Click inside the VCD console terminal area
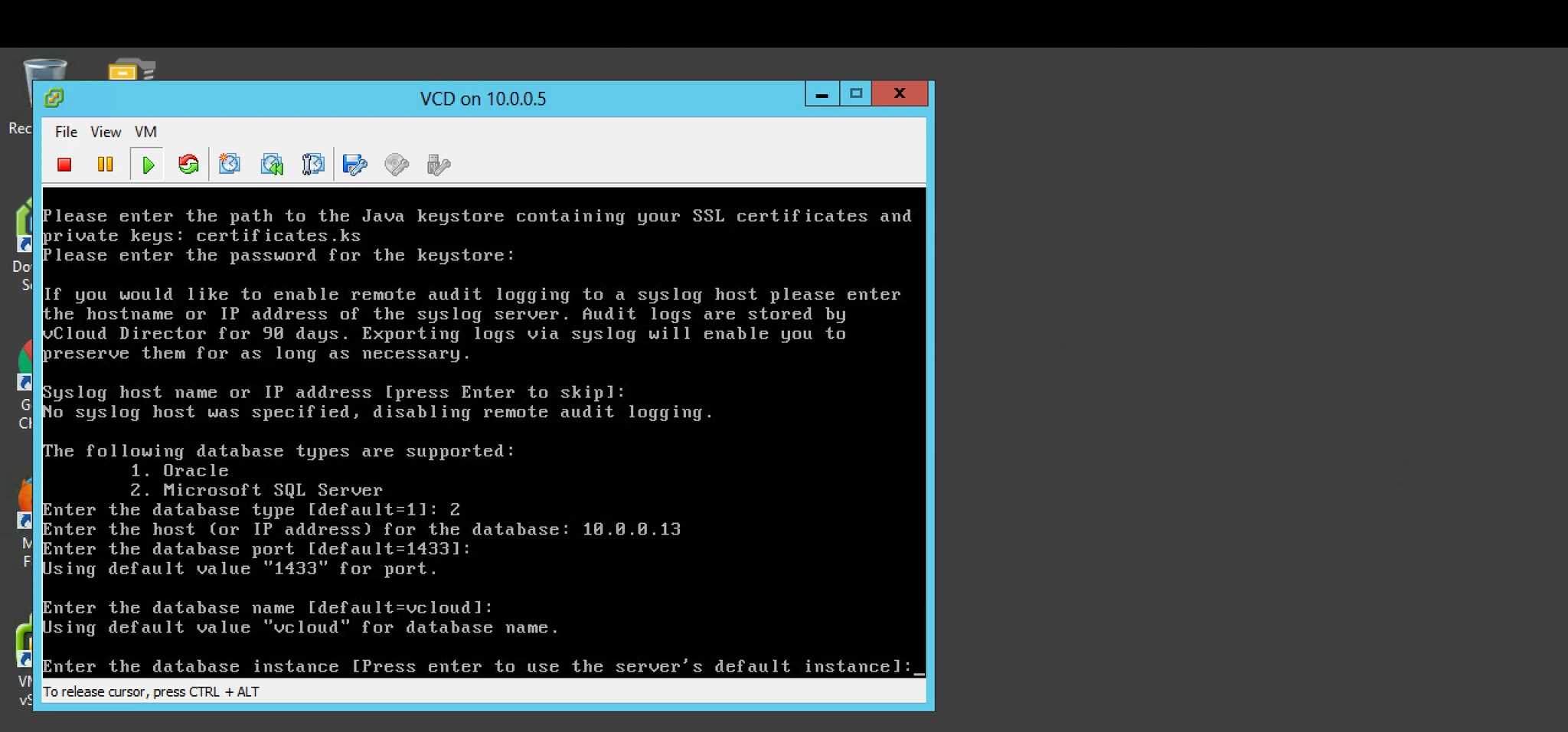 tap(484, 433)
